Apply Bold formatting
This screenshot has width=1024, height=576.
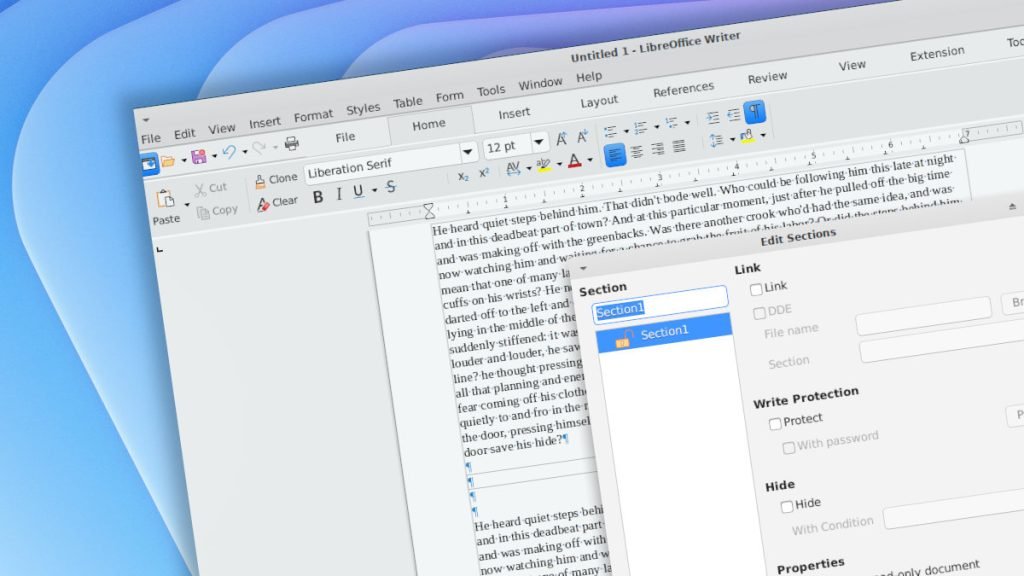click(x=317, y=197)
